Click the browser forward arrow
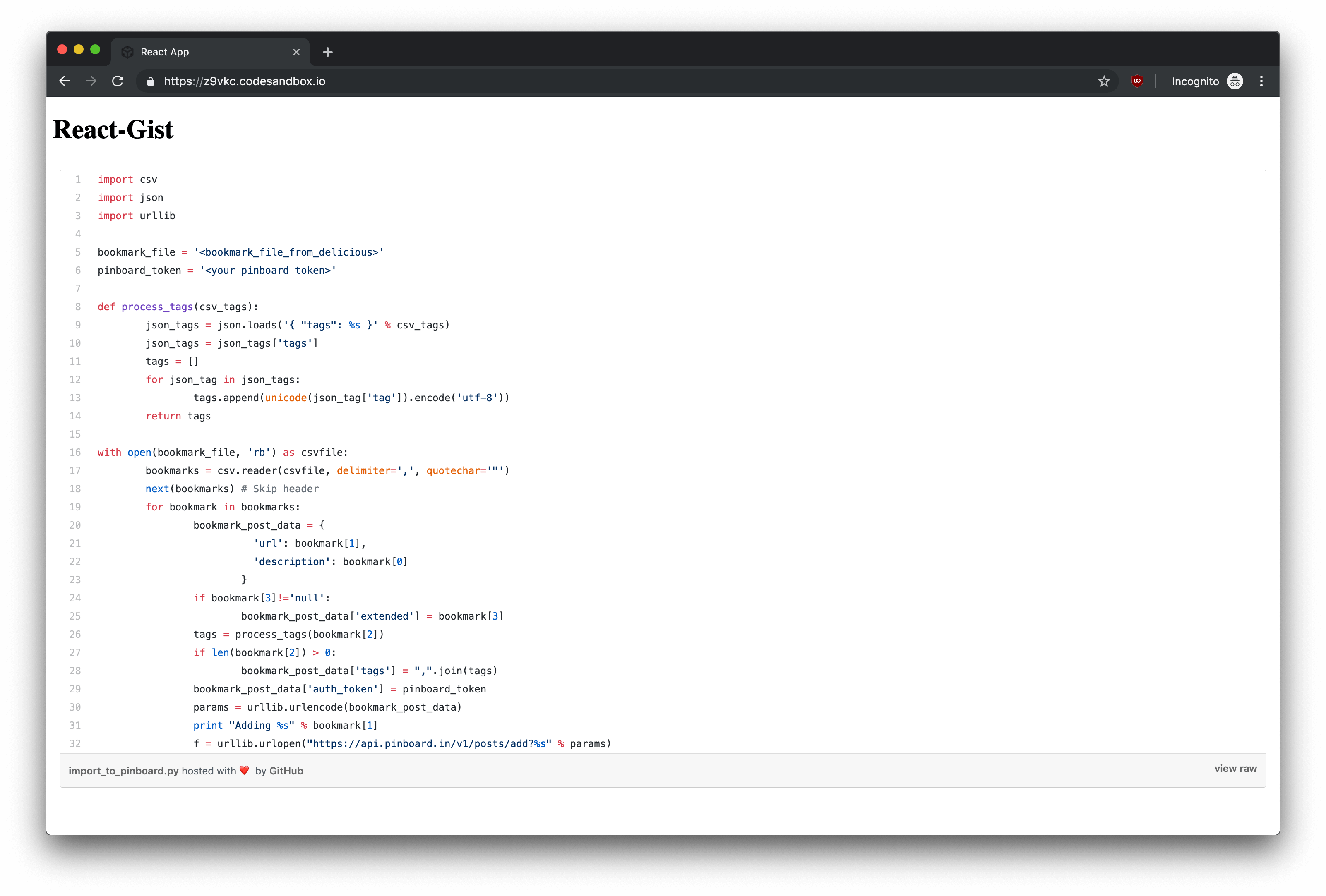The height and width of the screenshot is (896, 1326). click(91, 81)
